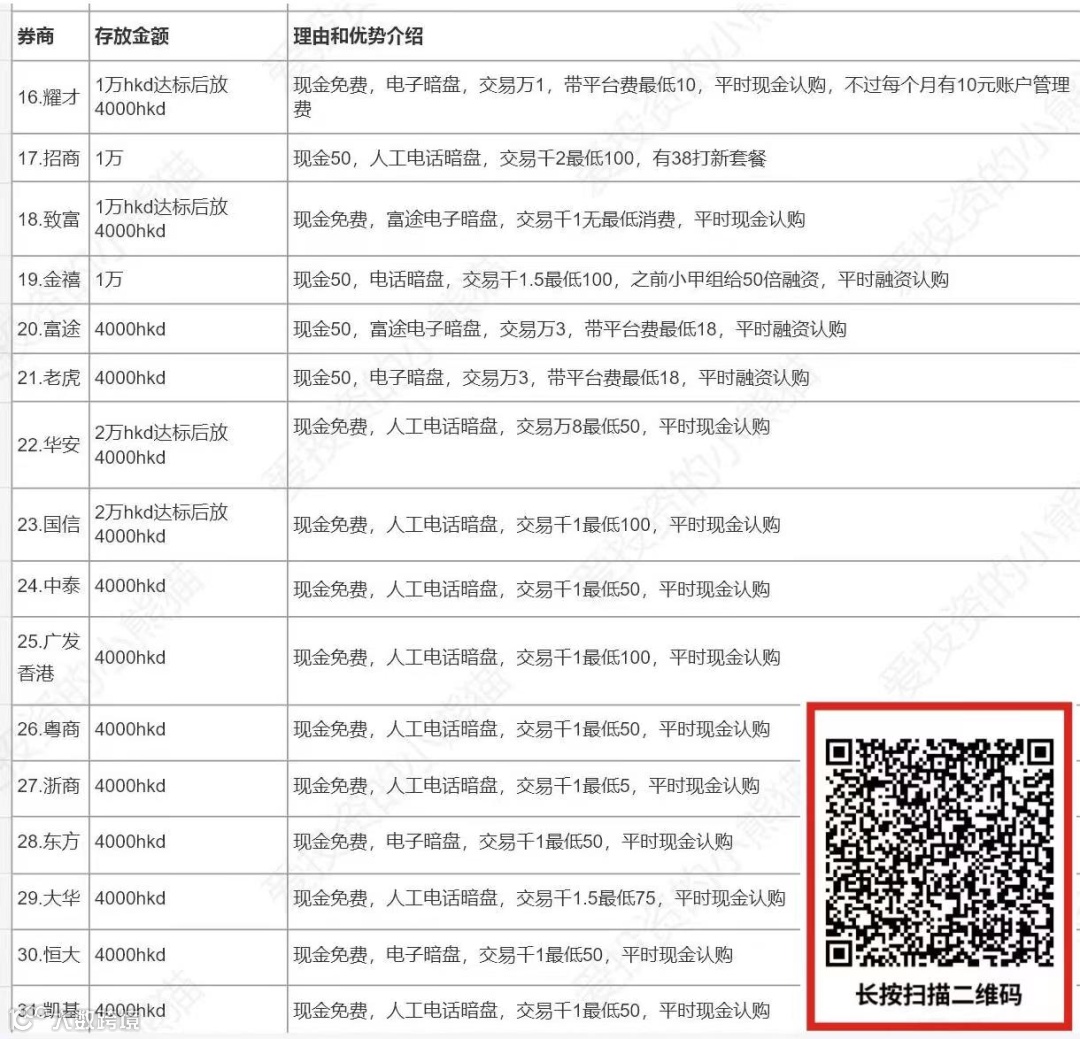Select 4000hkd in the 24.中泰 row
The height and width of the screenshot is (1039, 1080).
[130, 586]
